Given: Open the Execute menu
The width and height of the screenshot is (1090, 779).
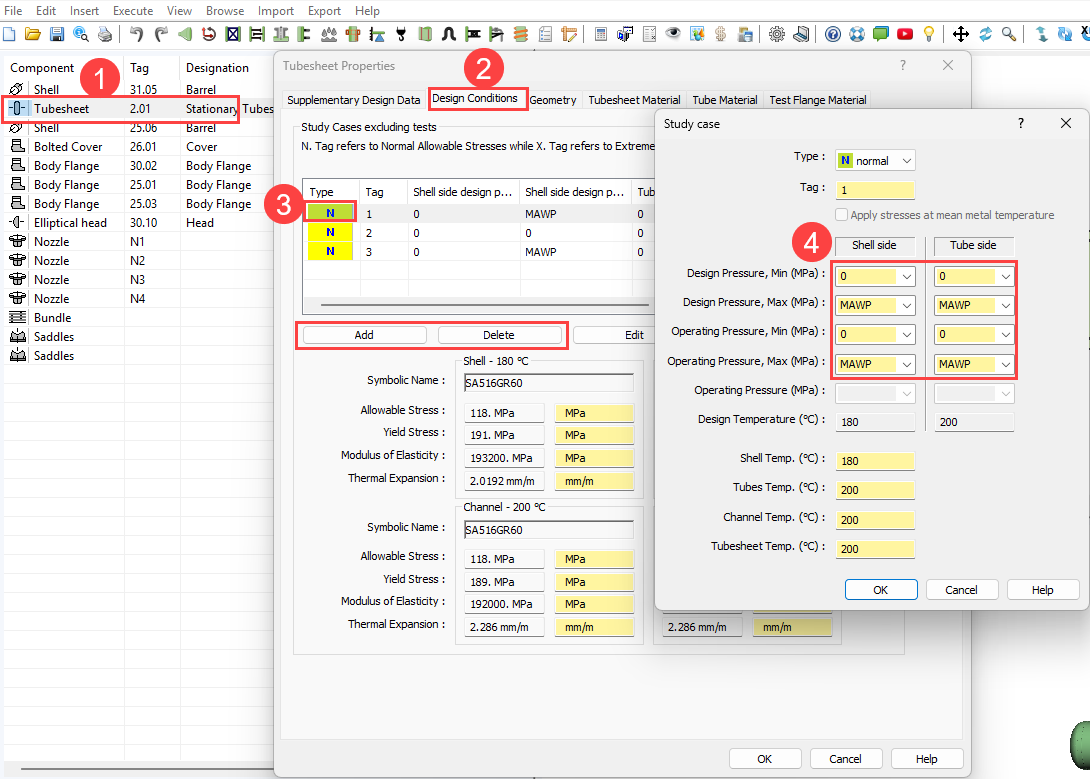Looking at the screenshot, I should pyautogui.click(x=133, y=11).
